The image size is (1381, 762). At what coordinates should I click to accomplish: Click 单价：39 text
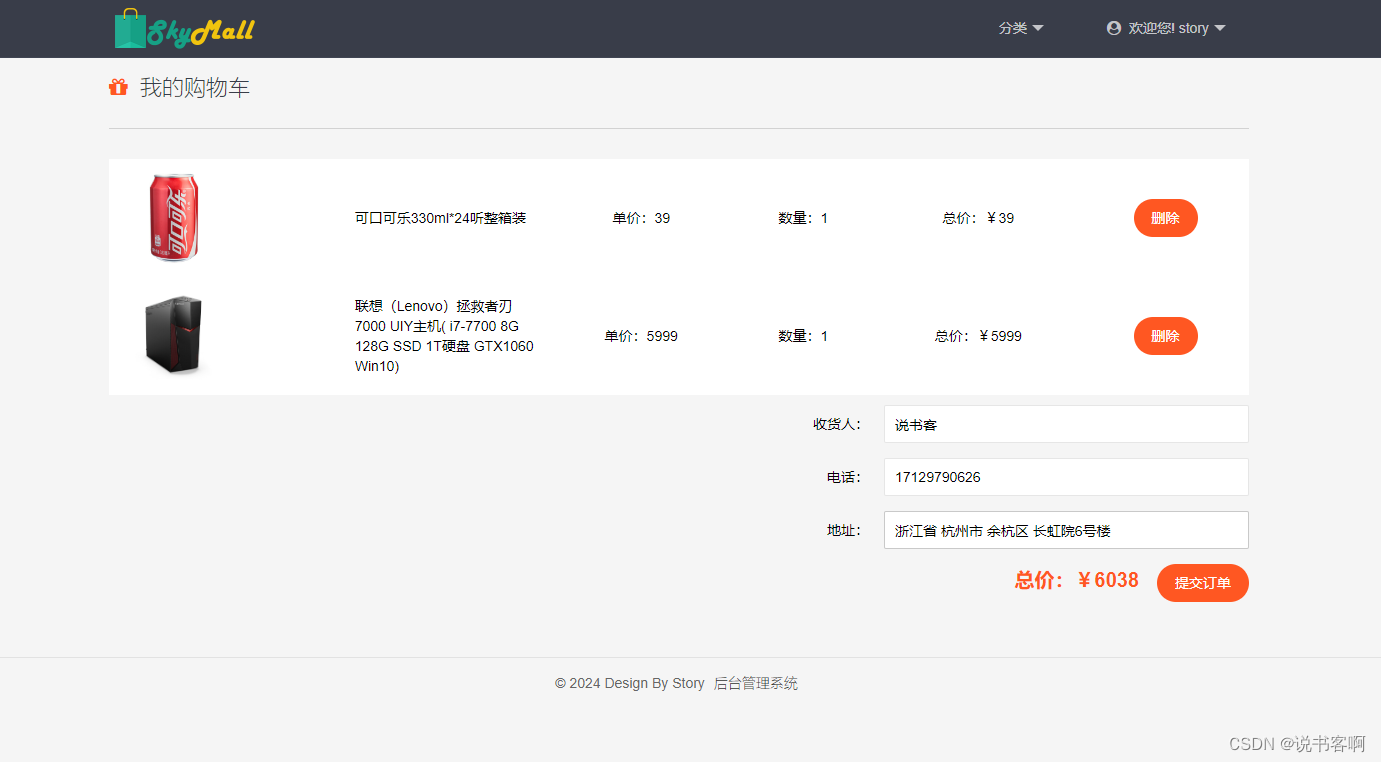coord(641,218)
